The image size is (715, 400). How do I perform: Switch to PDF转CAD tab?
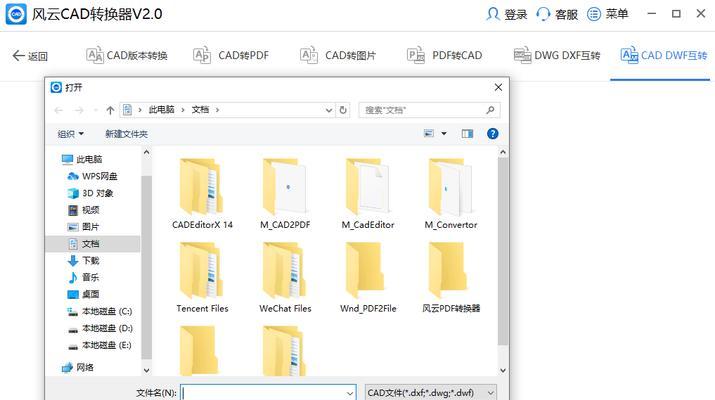coord(445,56)
